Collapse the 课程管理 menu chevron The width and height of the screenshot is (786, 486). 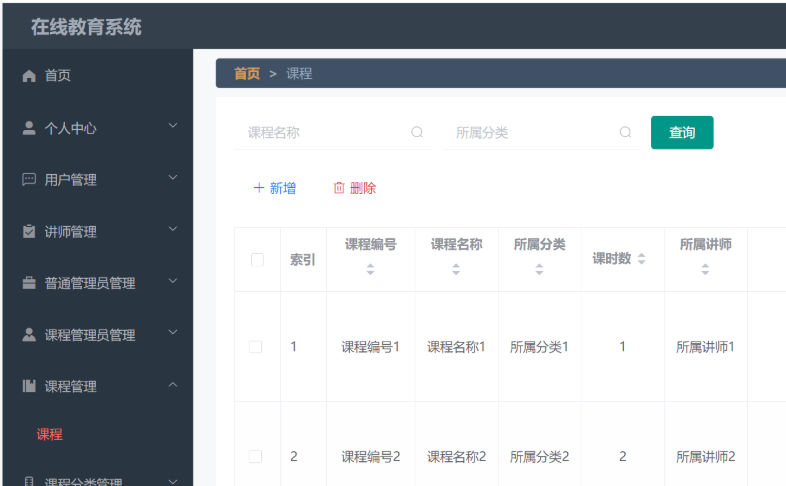click(x=173, y=385)
